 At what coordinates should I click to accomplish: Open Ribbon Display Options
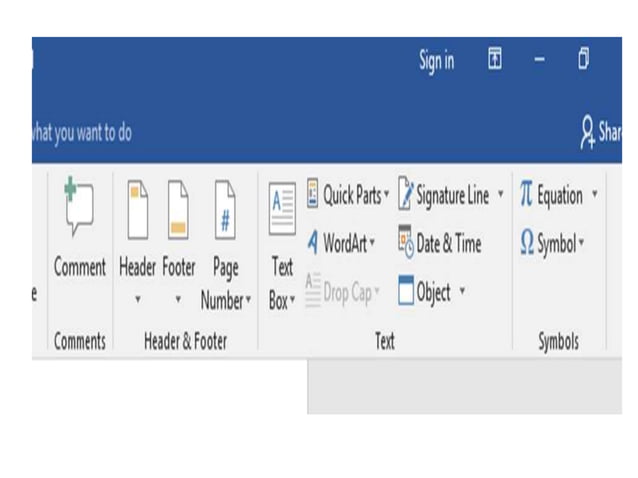click(x=495, y=58)
